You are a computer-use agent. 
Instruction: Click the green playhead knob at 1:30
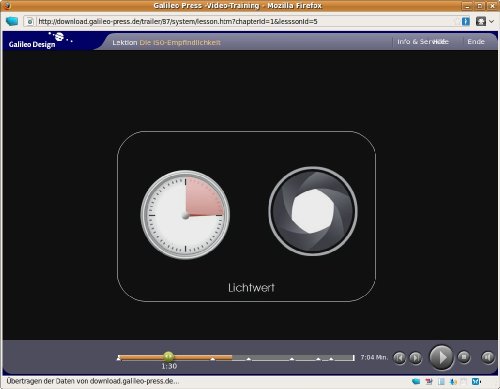click(x=169, y=356)
